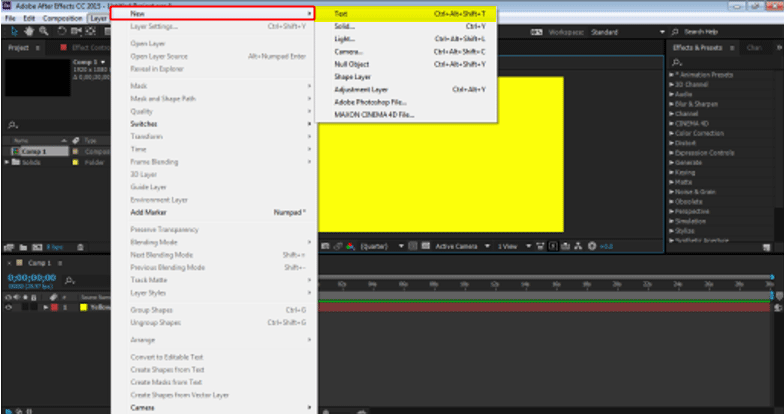Choose Adjustment Layer from New submenu
Image resolution: width=784 pixels, height=414 pixels.
pyautogui.click(x=406, y=90)
